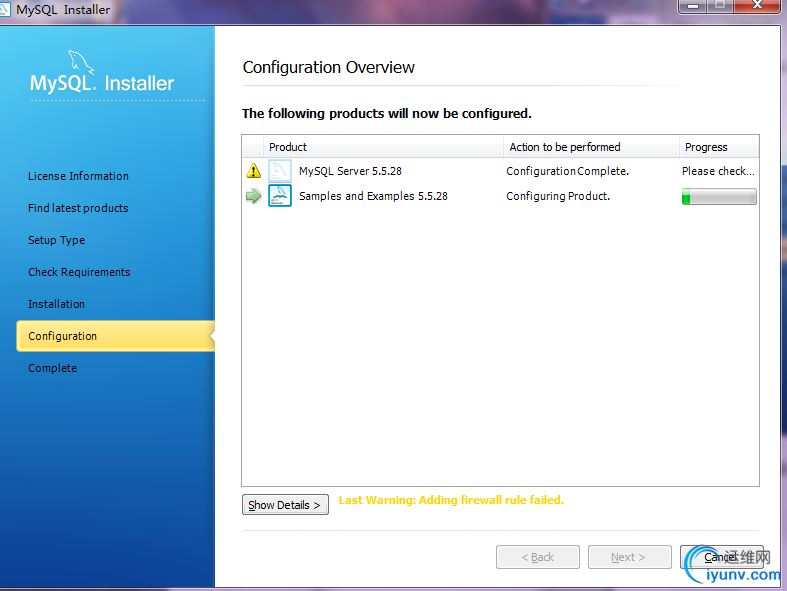The height and width of the screenshot is (591, 787).
Task: Click the warning icon beside MySQL Server 5.5.28
Action: tap(254, 171)
